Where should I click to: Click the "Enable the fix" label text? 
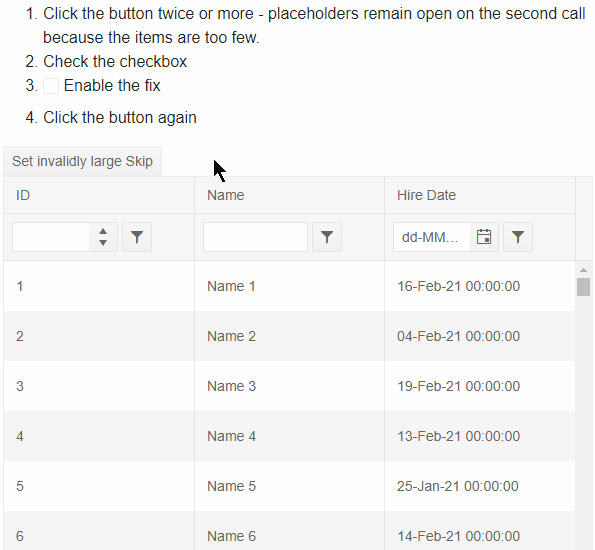[x=112, y=85]
